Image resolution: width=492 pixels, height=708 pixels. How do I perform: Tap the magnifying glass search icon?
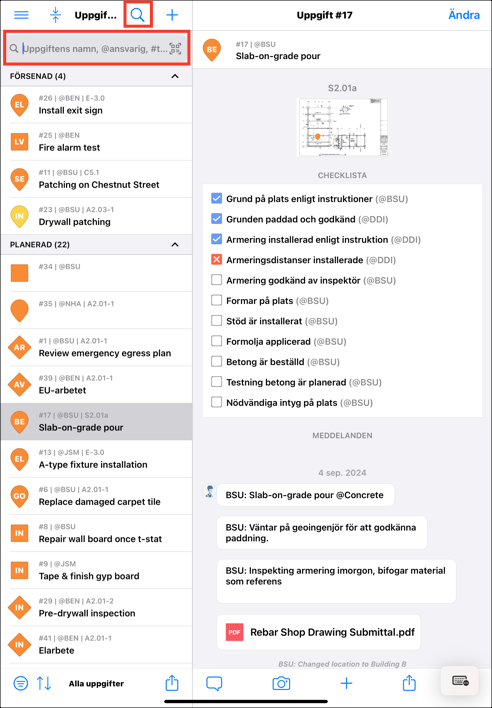click(138, 15)
